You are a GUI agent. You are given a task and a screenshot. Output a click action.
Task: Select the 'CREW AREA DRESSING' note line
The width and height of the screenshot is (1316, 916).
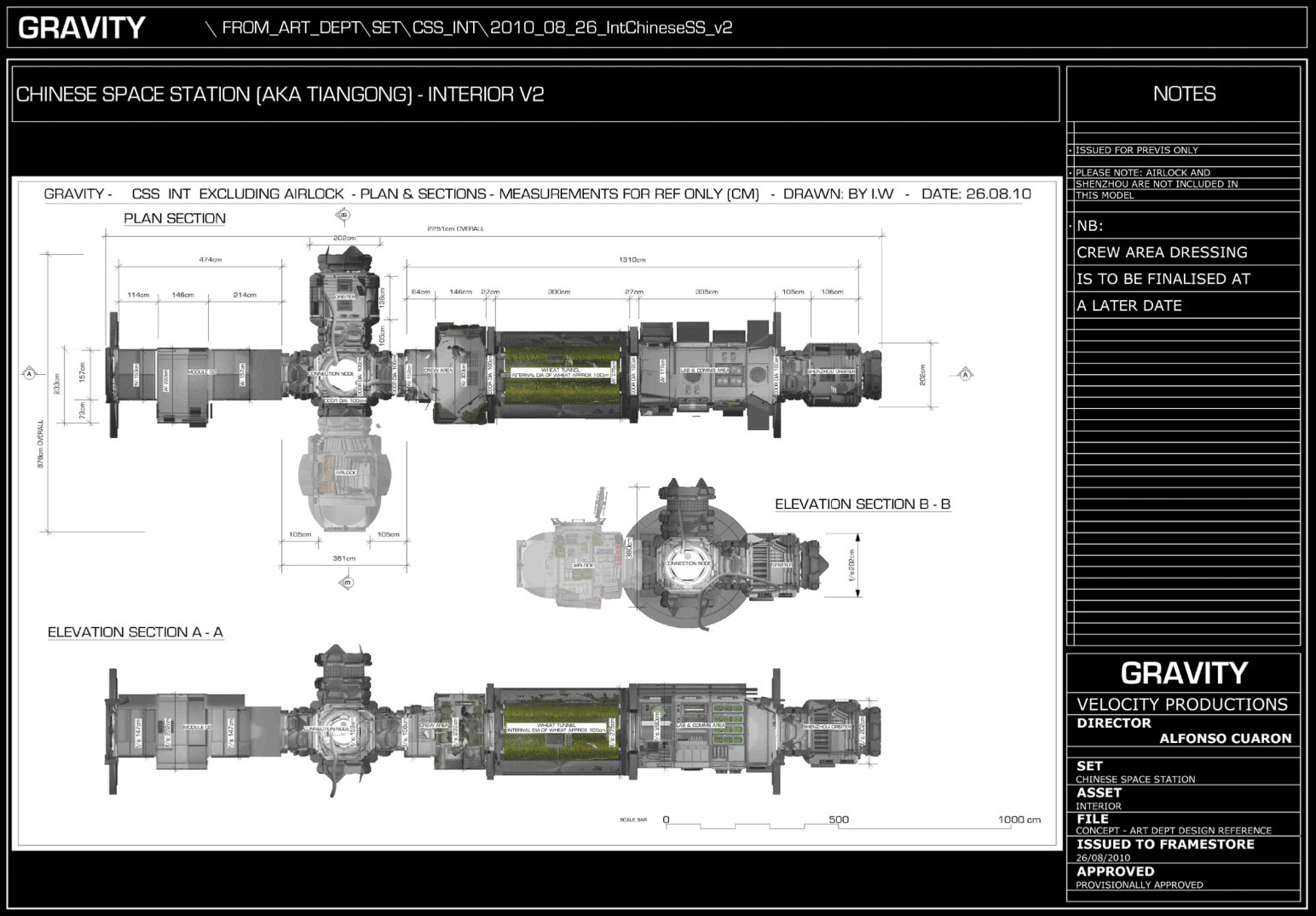[x=1162, y=252]
